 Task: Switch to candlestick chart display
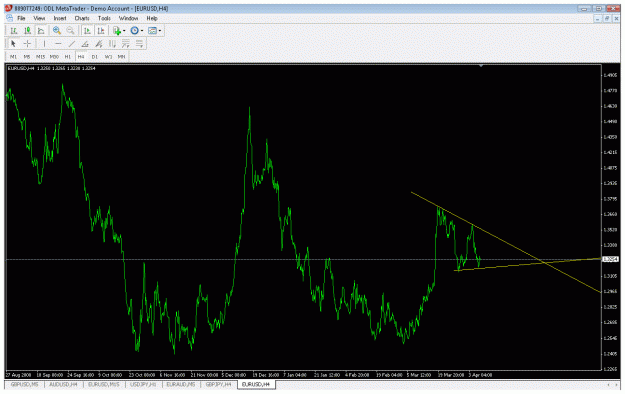28,31
